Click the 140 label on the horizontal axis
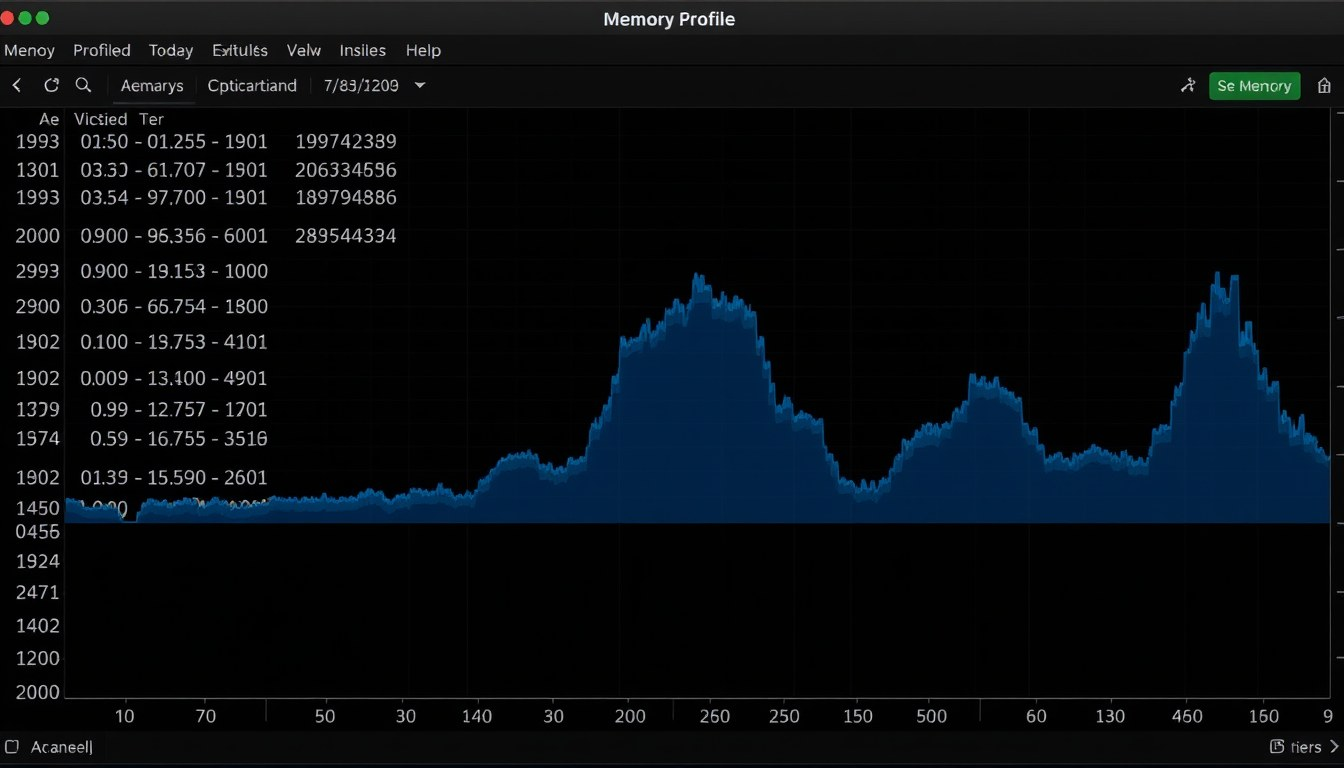 [477, 716]
